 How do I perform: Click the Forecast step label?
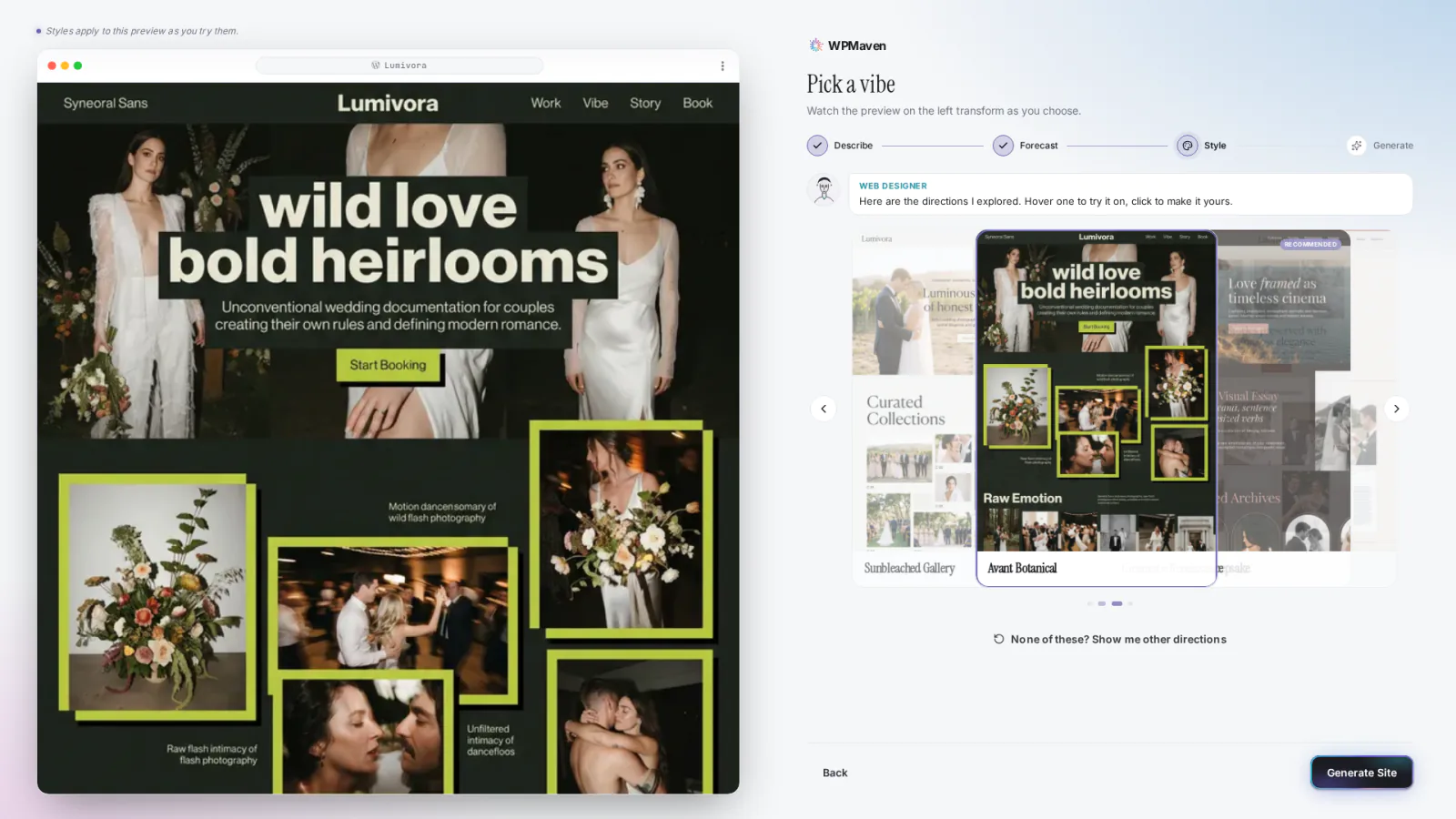tap(1039, 146)
